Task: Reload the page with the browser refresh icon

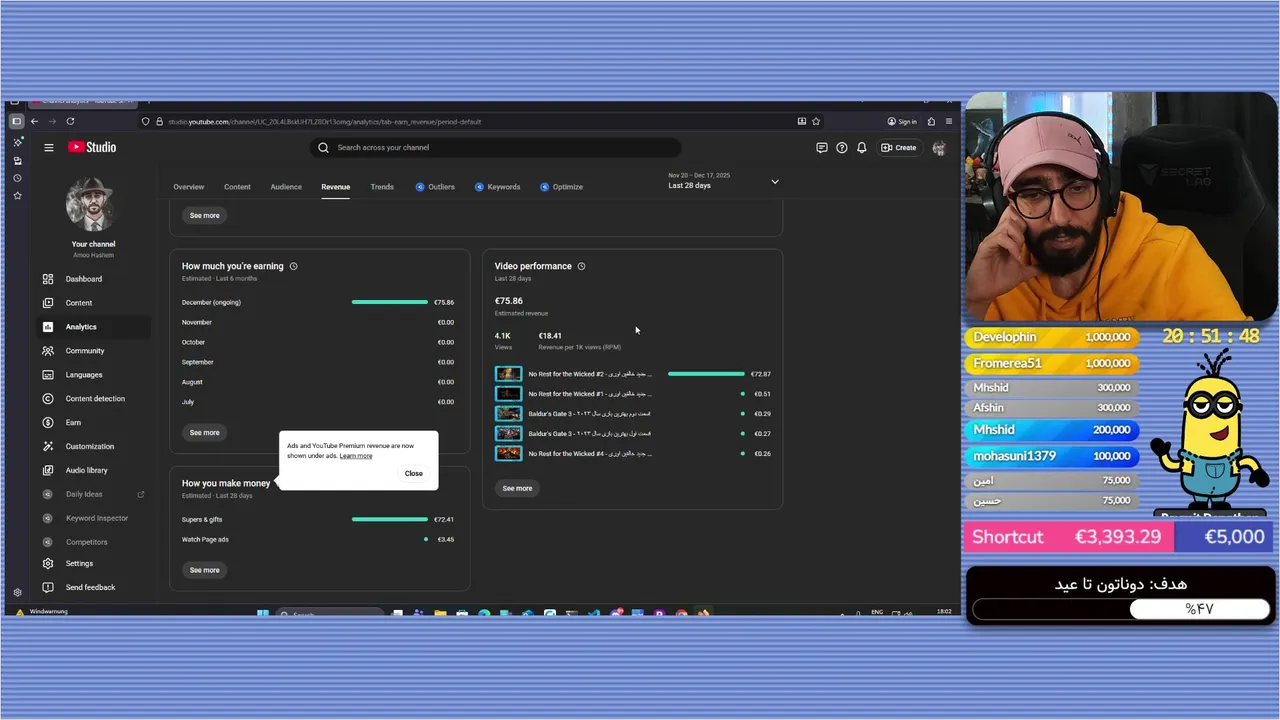Action: point(70,121)
